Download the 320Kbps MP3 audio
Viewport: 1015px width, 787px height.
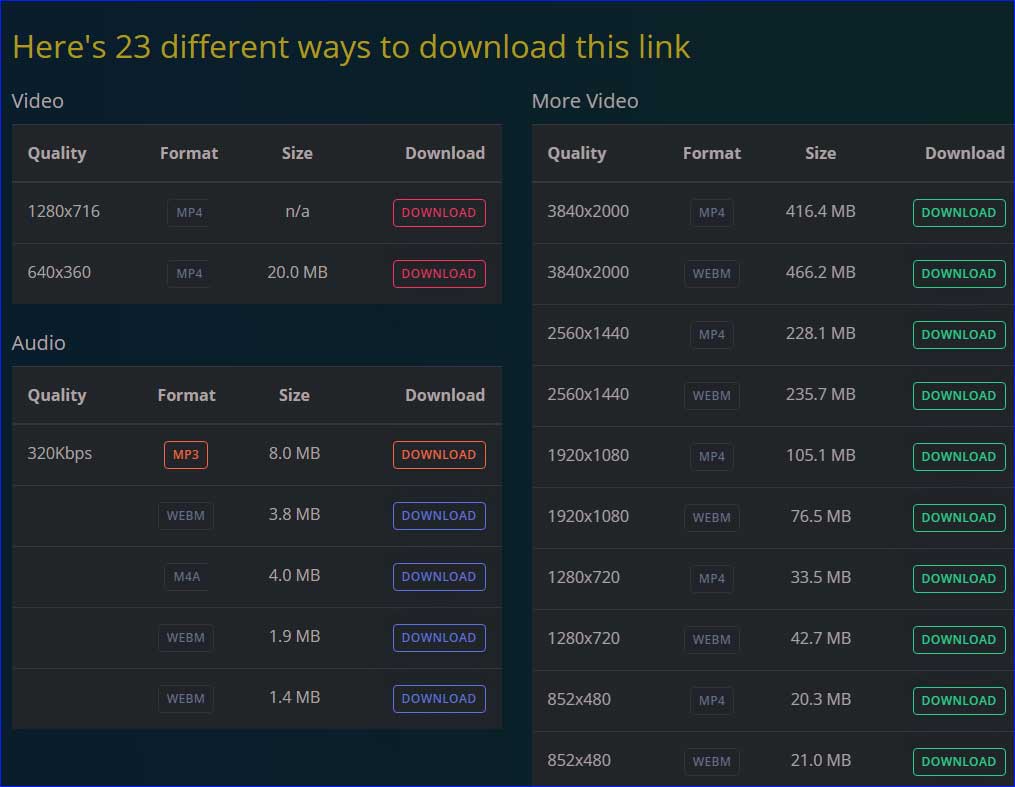click(x=439, y=455)
